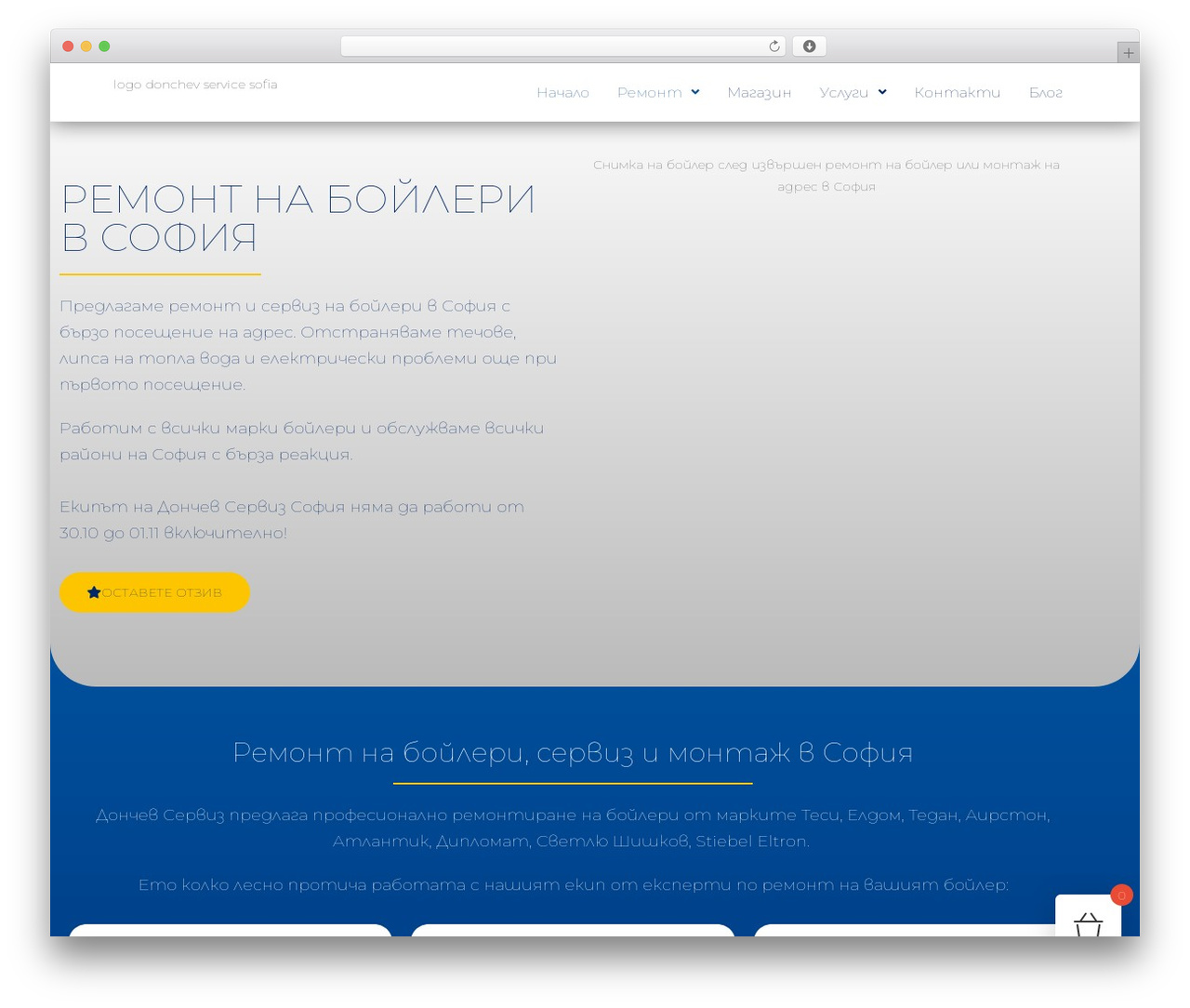Minimize the window with yellow button

(86, 46)
